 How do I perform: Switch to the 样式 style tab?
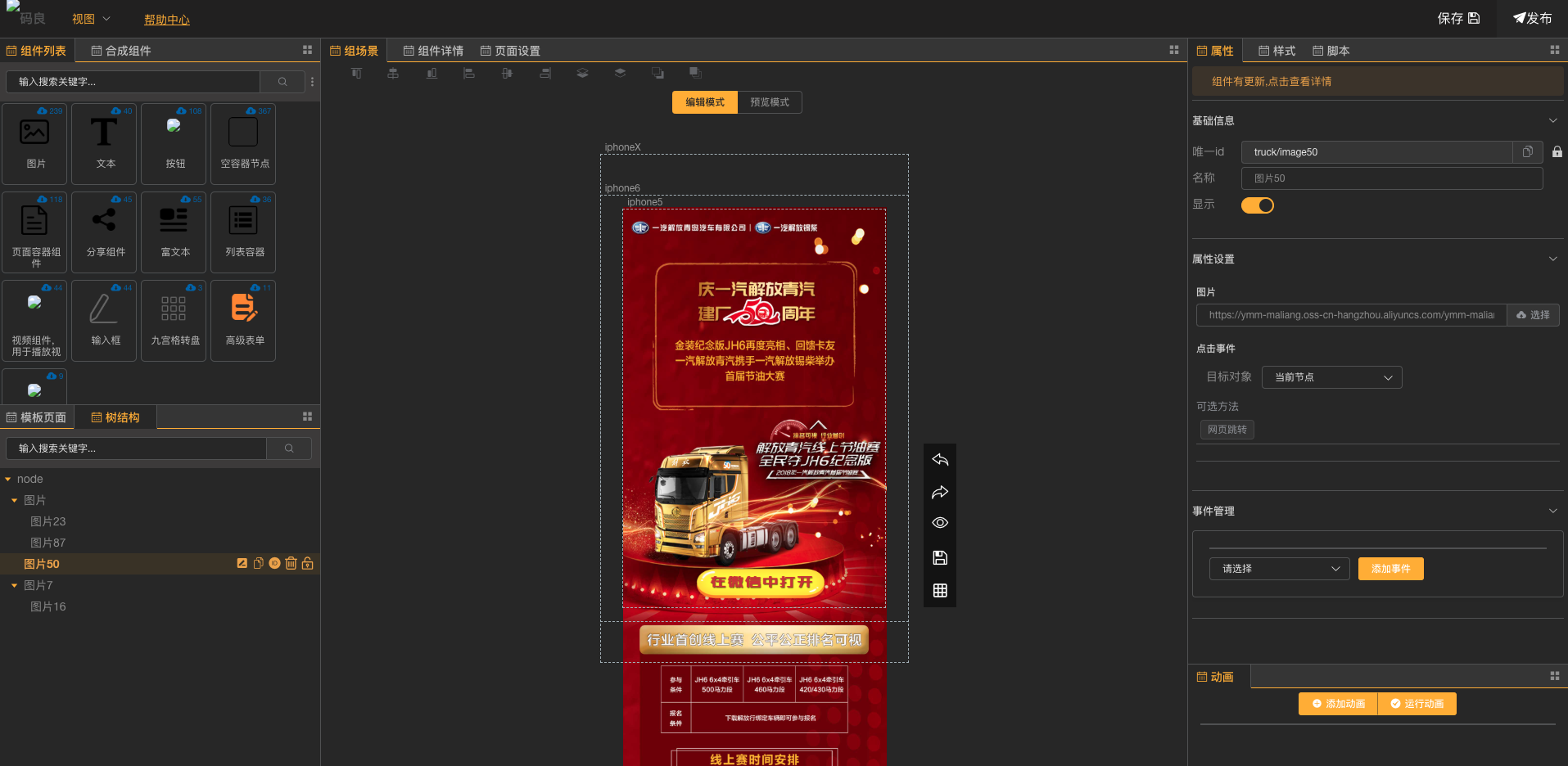(x=1277, y=51)
